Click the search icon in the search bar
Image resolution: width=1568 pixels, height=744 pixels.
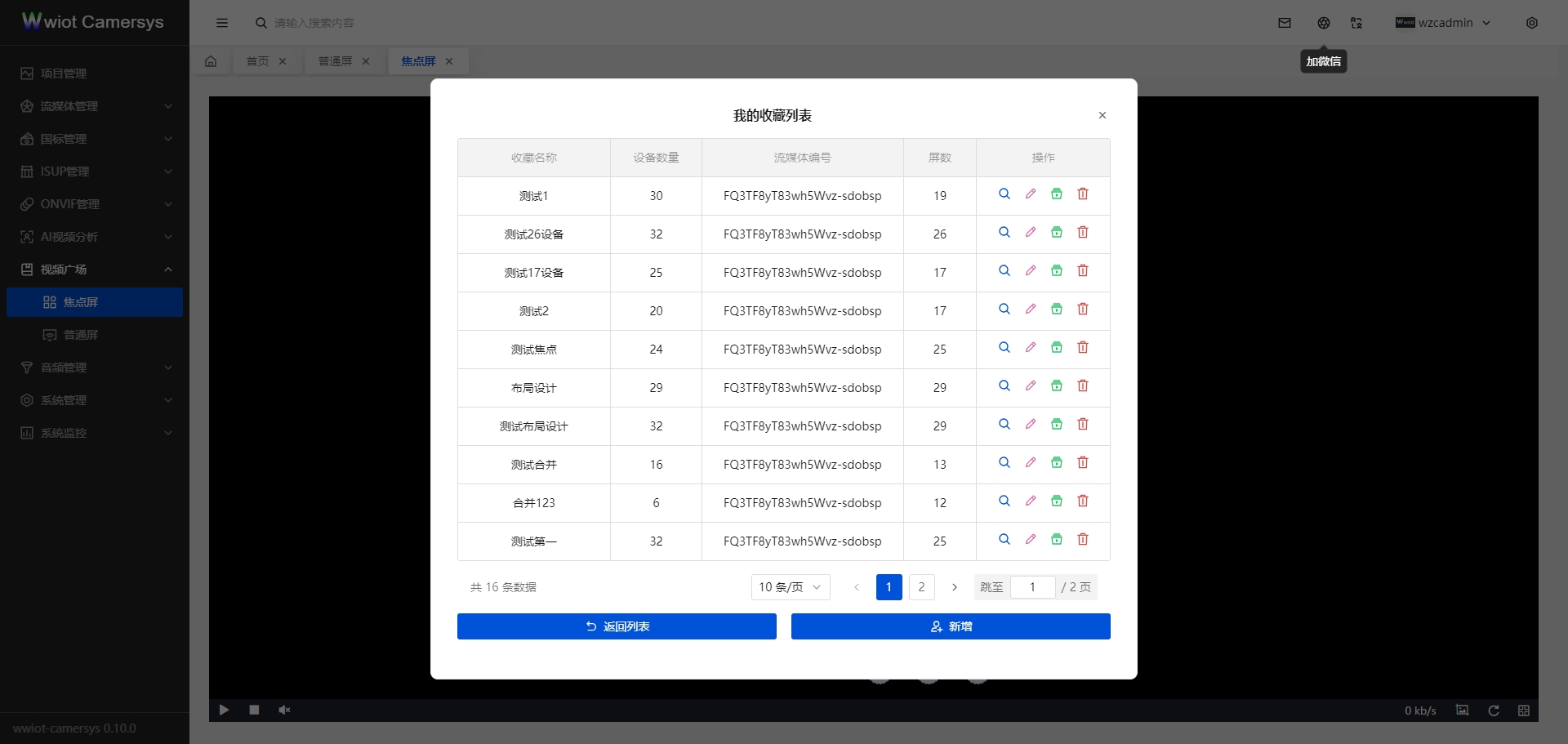coord(261,23)
